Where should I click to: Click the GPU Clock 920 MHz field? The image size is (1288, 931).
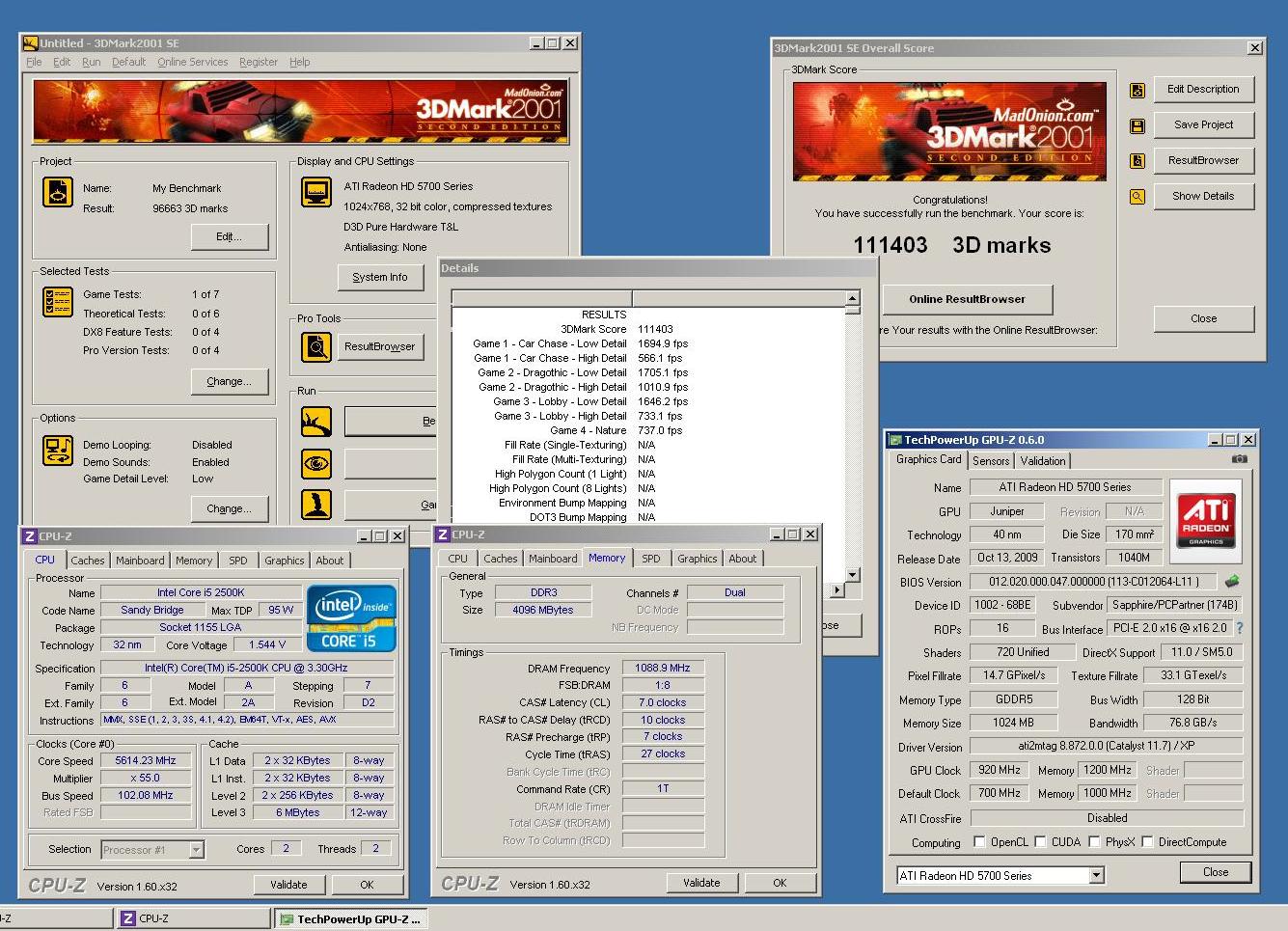point(999,770)
